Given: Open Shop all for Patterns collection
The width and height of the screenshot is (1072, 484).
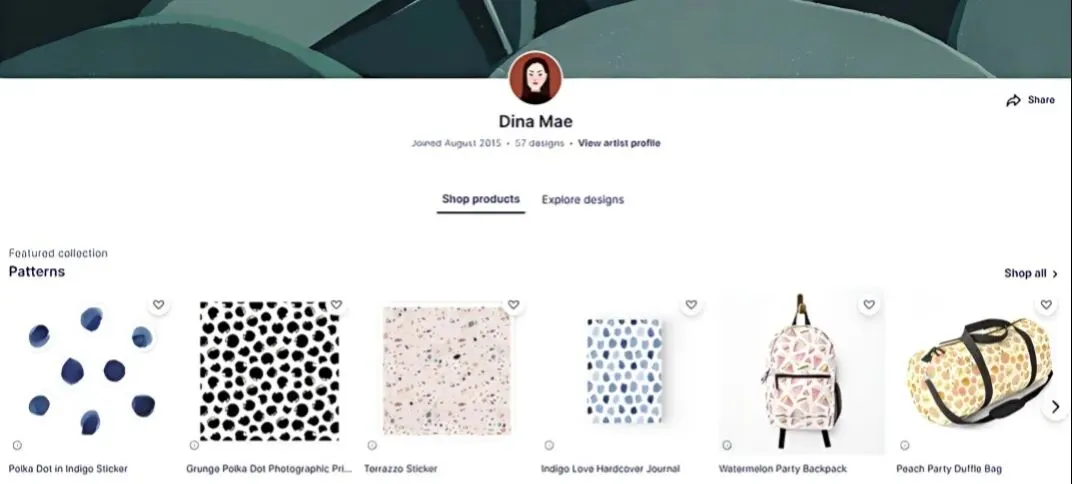Looking at the screenshot, I should [1031, 273].
